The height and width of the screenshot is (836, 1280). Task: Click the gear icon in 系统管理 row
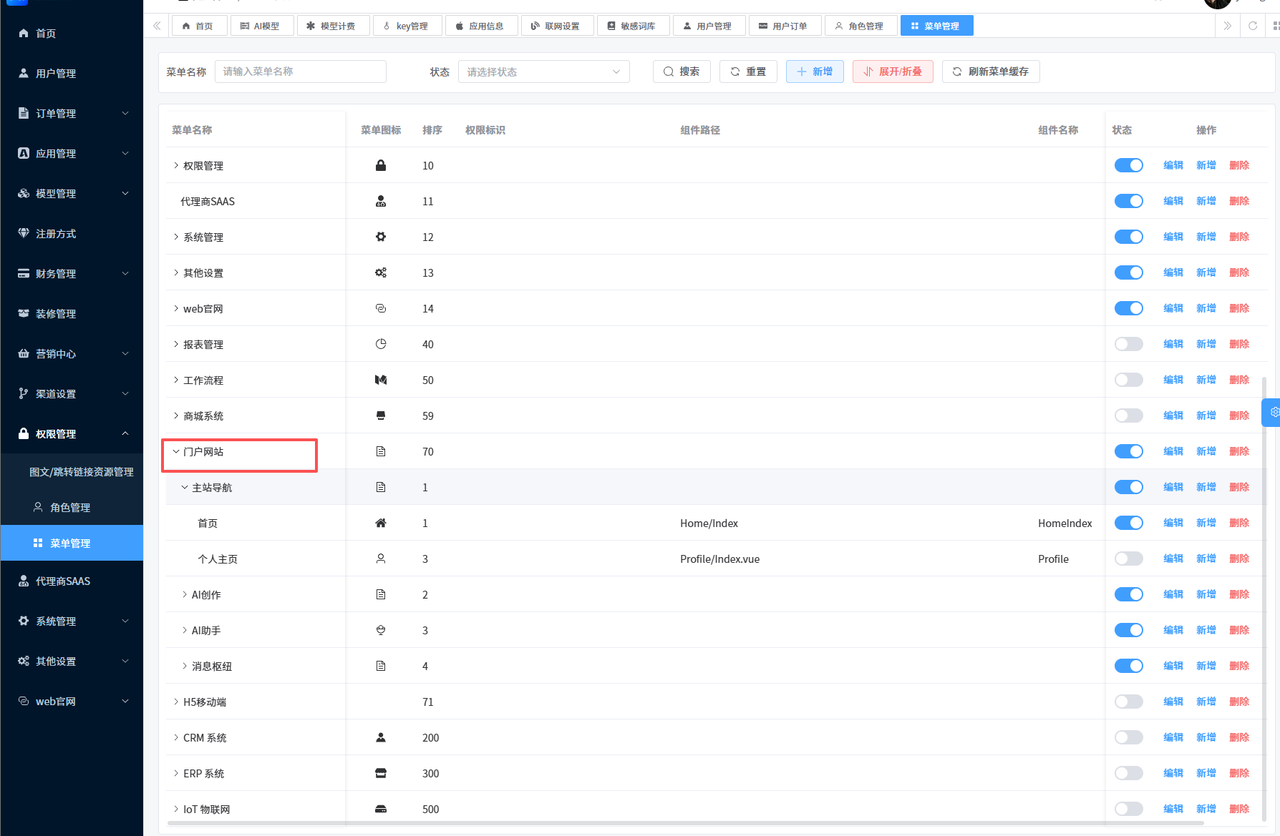(380, 237)
